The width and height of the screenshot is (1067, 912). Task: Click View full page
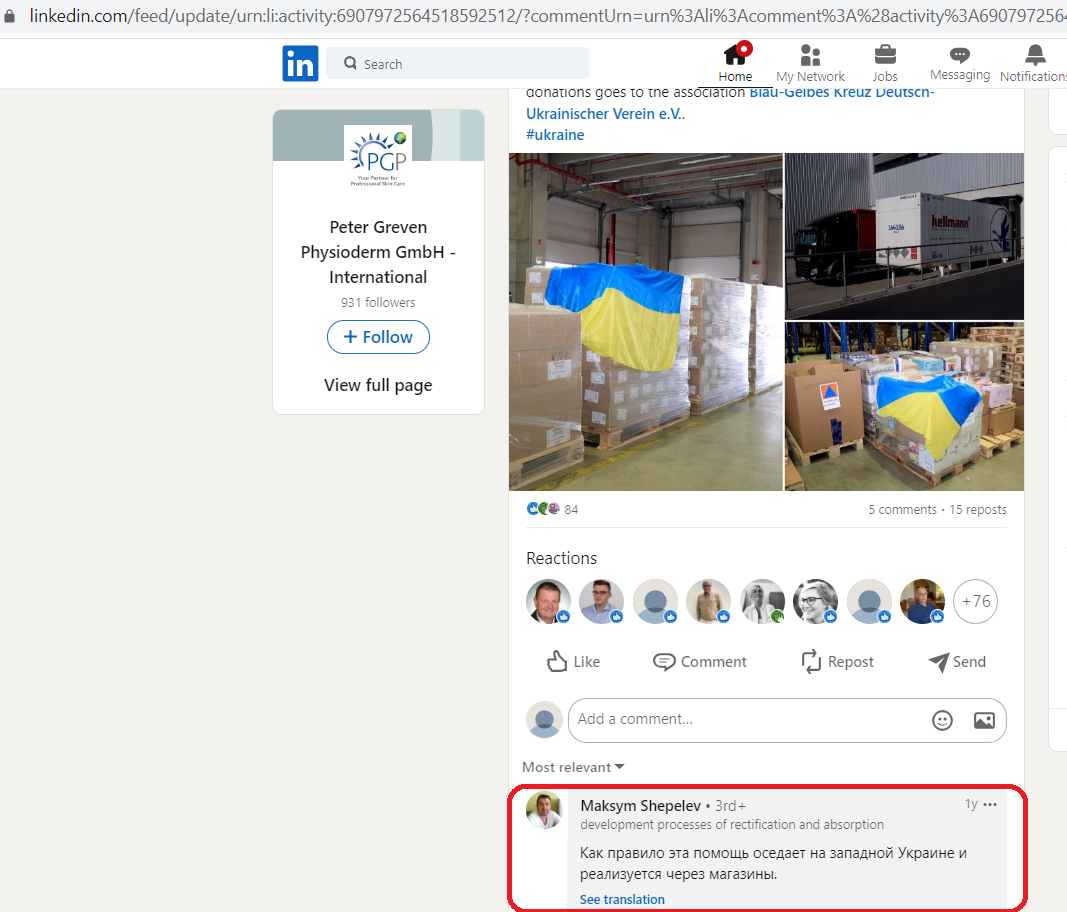point(378,385)
